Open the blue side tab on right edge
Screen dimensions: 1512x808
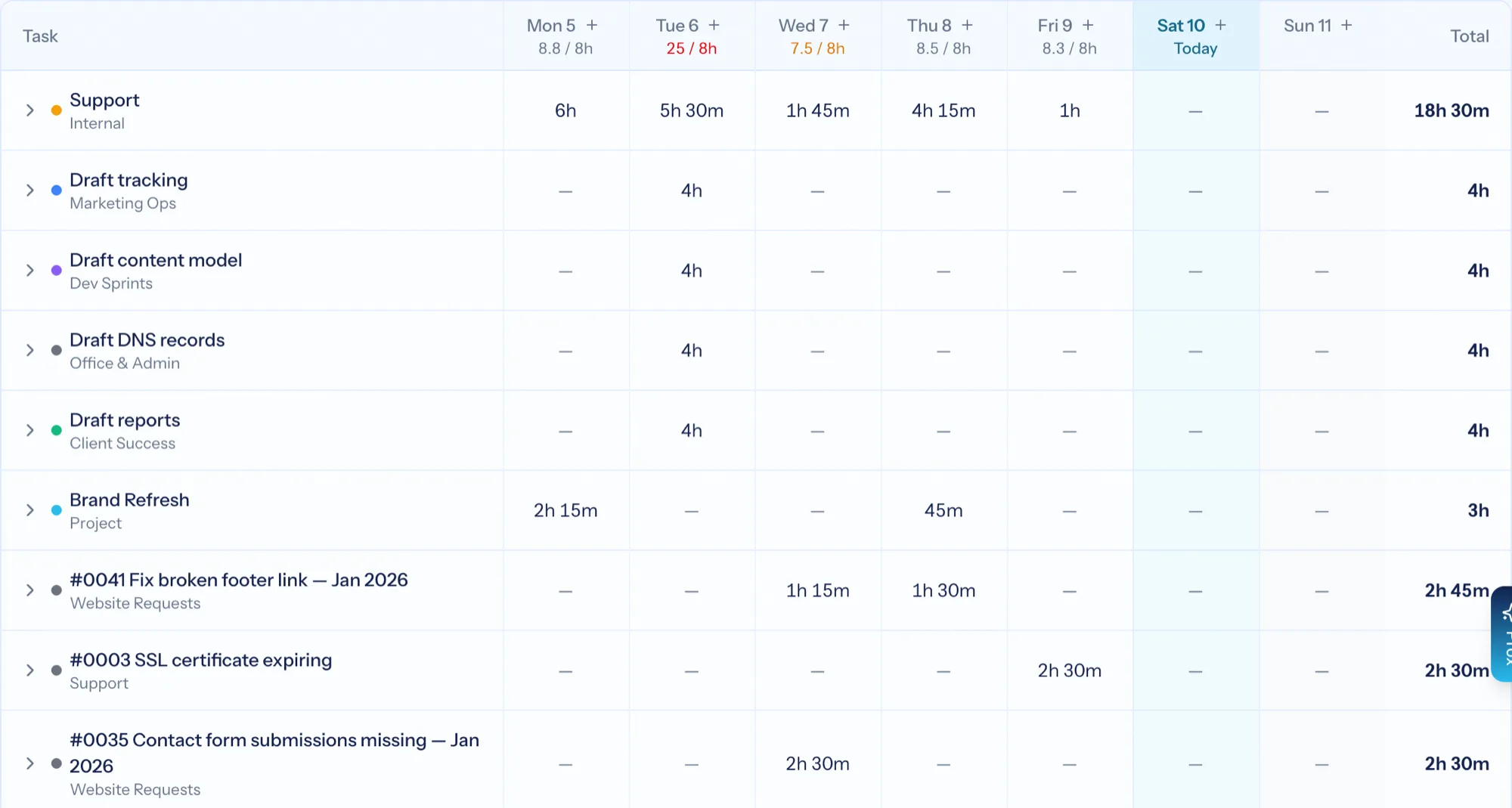(x=1502, y=633)
